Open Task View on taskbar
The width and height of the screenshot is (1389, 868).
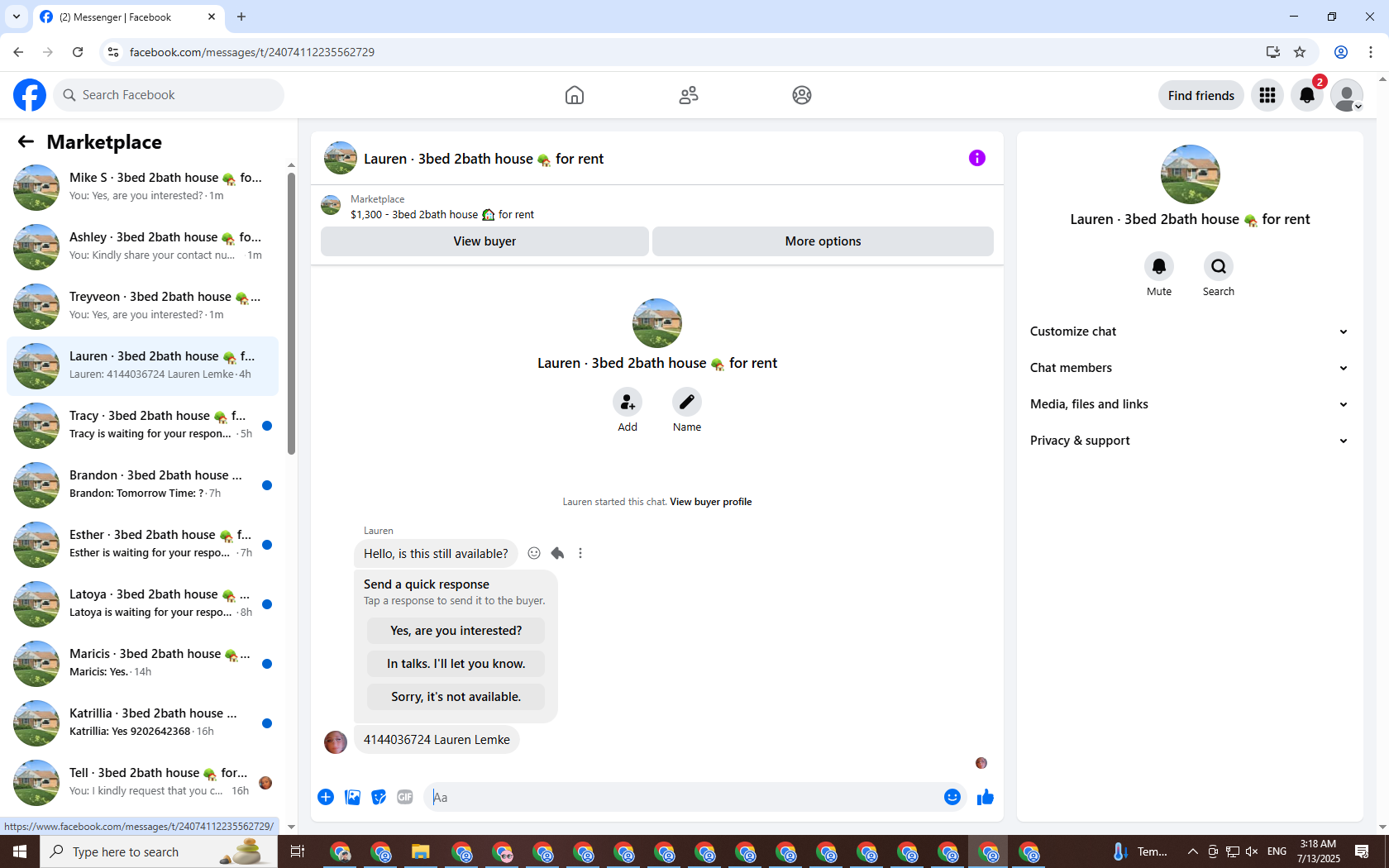[x=298, y=851]
